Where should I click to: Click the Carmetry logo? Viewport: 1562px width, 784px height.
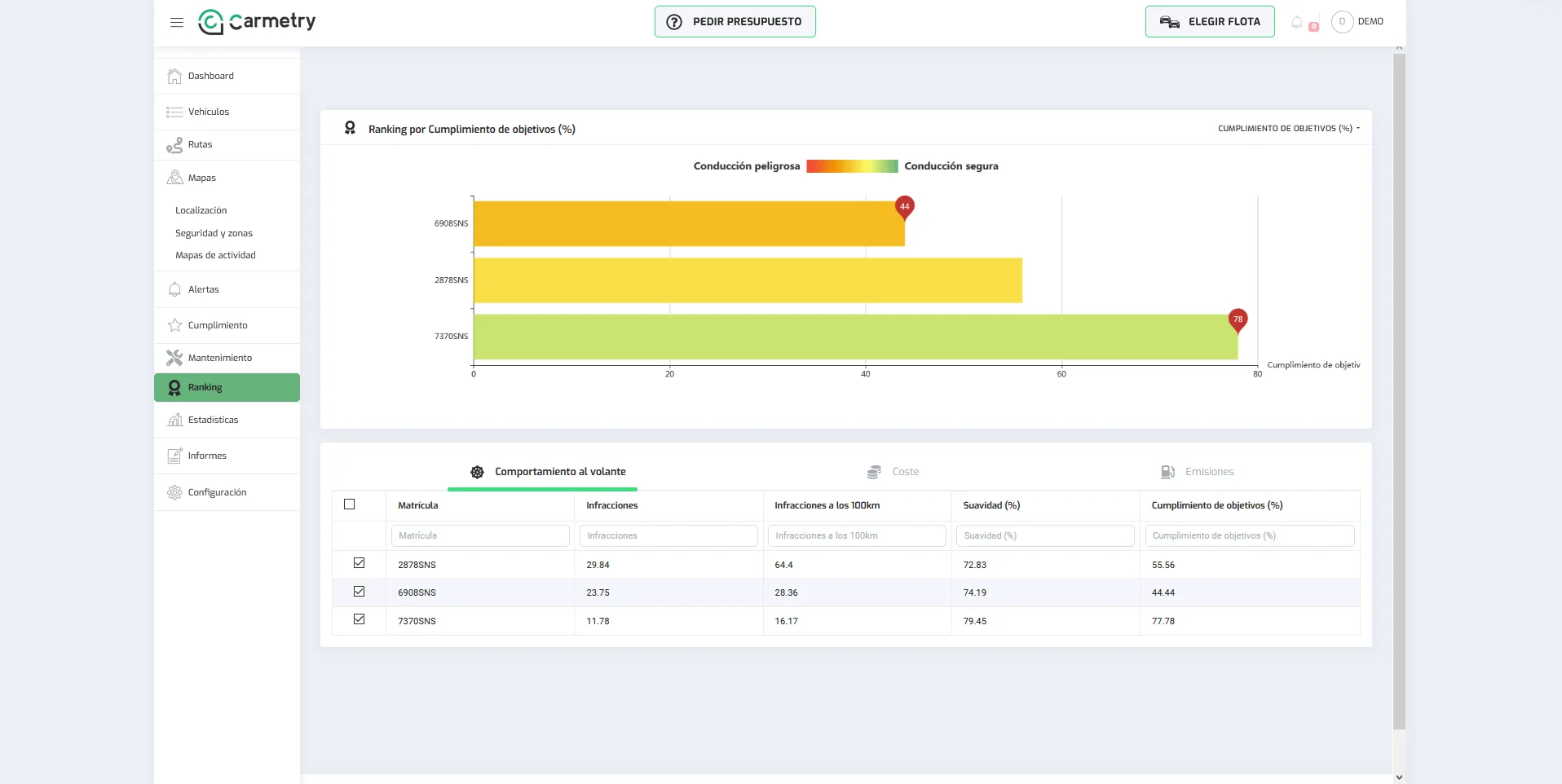click(257, 22)
